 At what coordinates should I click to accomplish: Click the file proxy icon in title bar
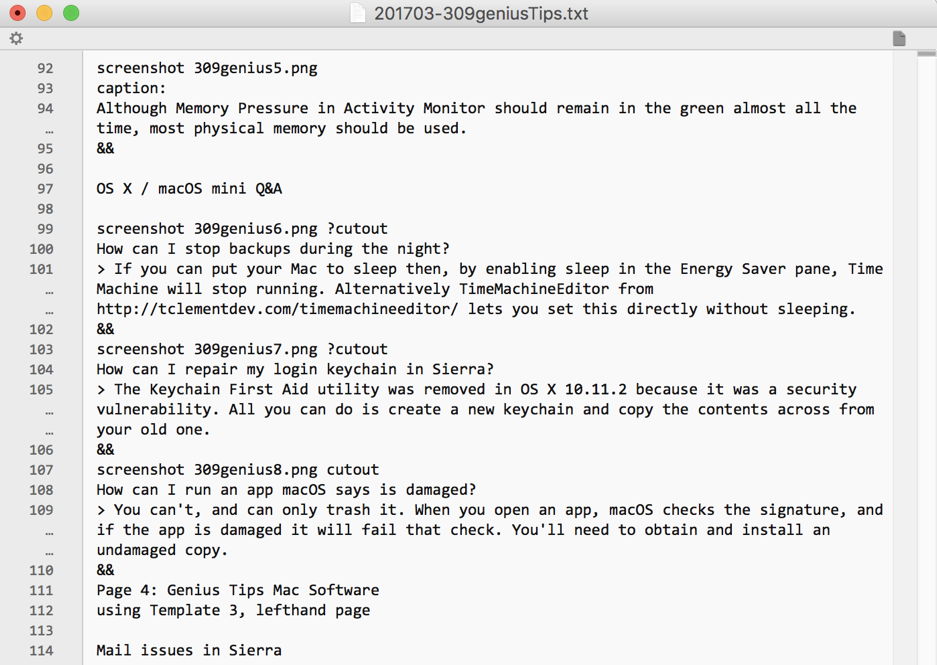click(x=359, y=13)
